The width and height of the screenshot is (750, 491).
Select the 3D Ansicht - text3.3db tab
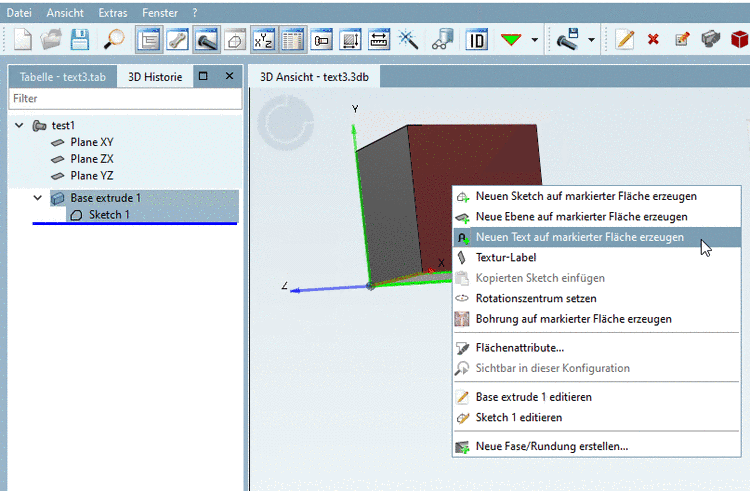click(314, 77)
